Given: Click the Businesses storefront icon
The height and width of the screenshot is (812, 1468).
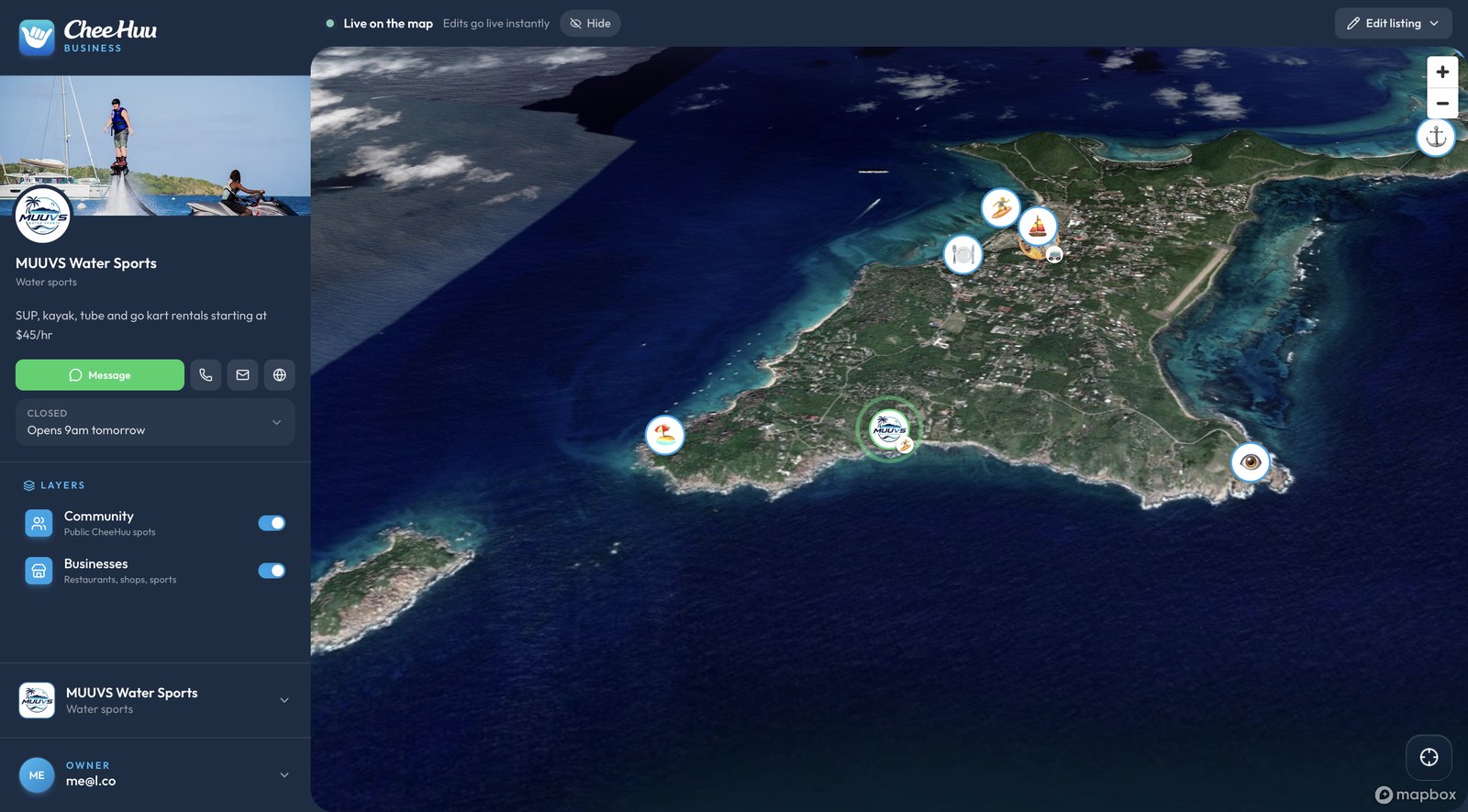Looking at the screenshot, I should pyautogui.click(x=39, y=571).
